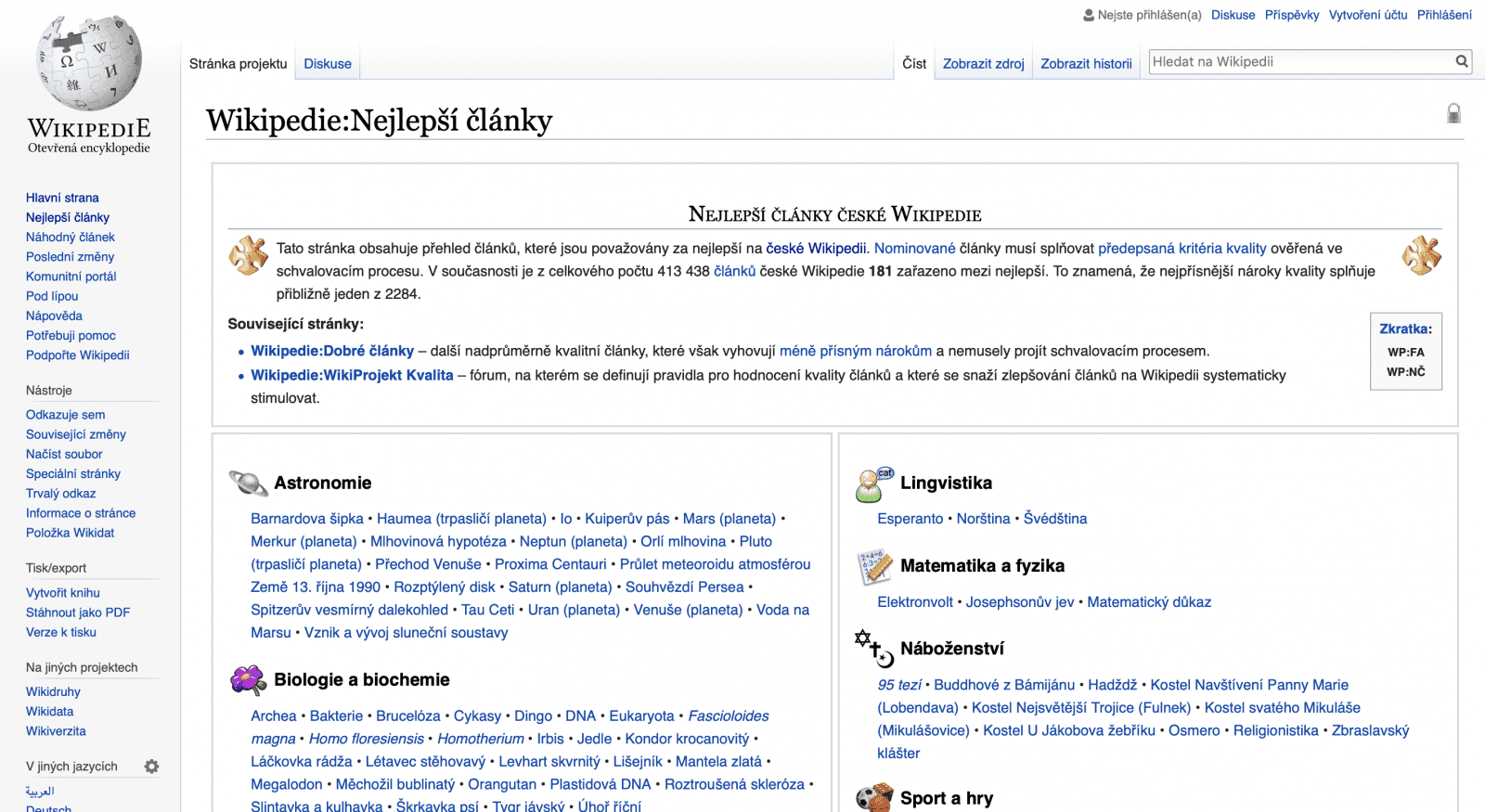
Task: Open Náhodný článek in sidebar
Action: 71,237
